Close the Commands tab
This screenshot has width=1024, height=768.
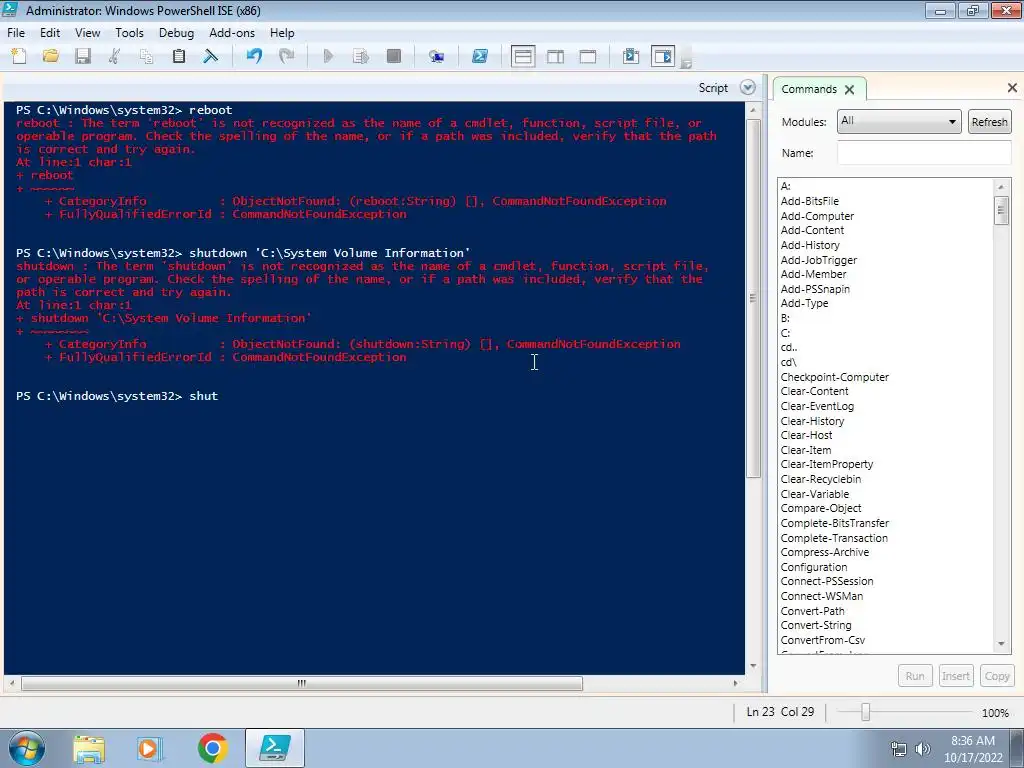tap(850, 89)
